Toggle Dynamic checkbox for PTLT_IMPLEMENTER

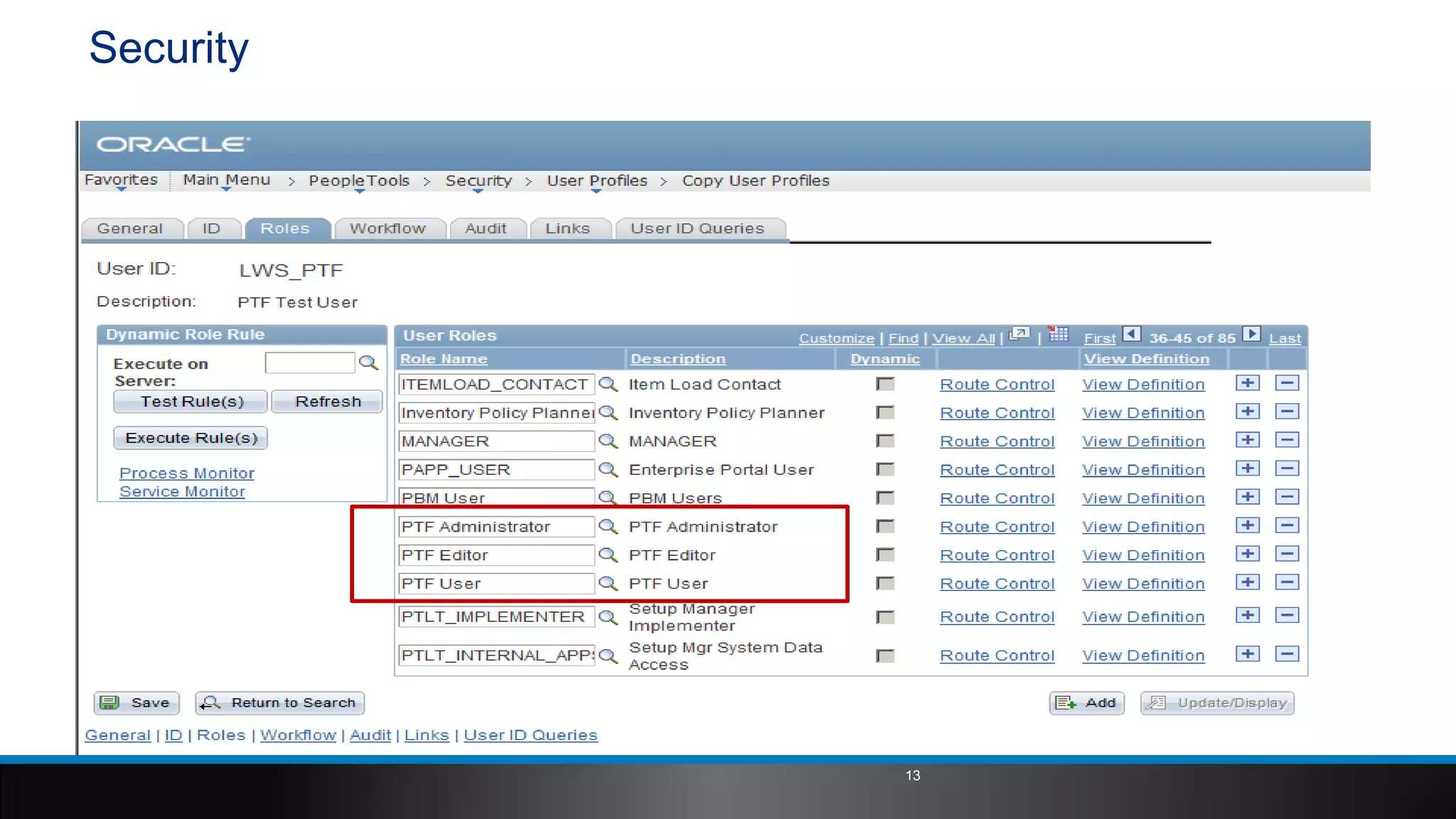[x=885, y=617]
